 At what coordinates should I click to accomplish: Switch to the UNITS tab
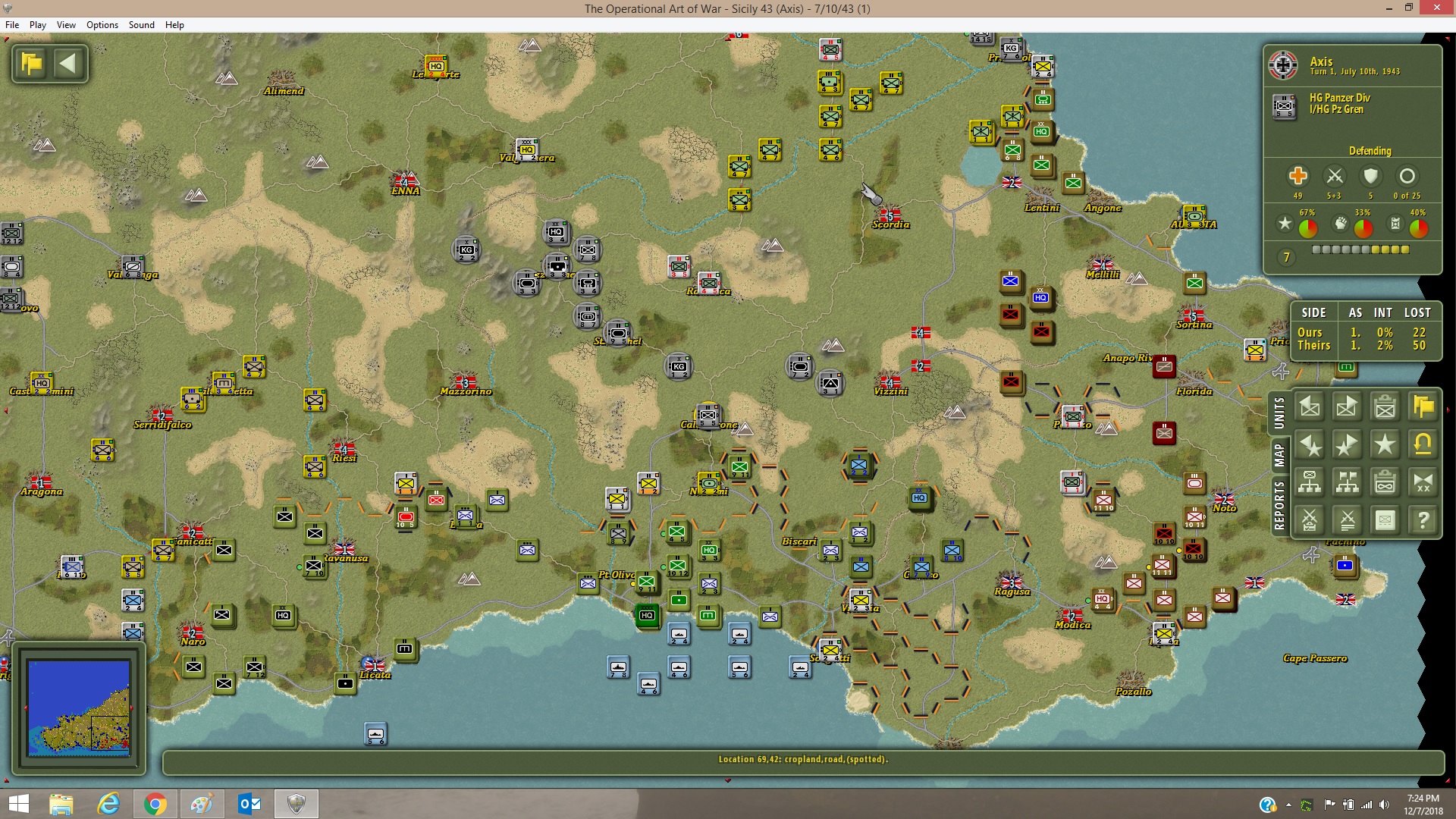[1279, 413]
